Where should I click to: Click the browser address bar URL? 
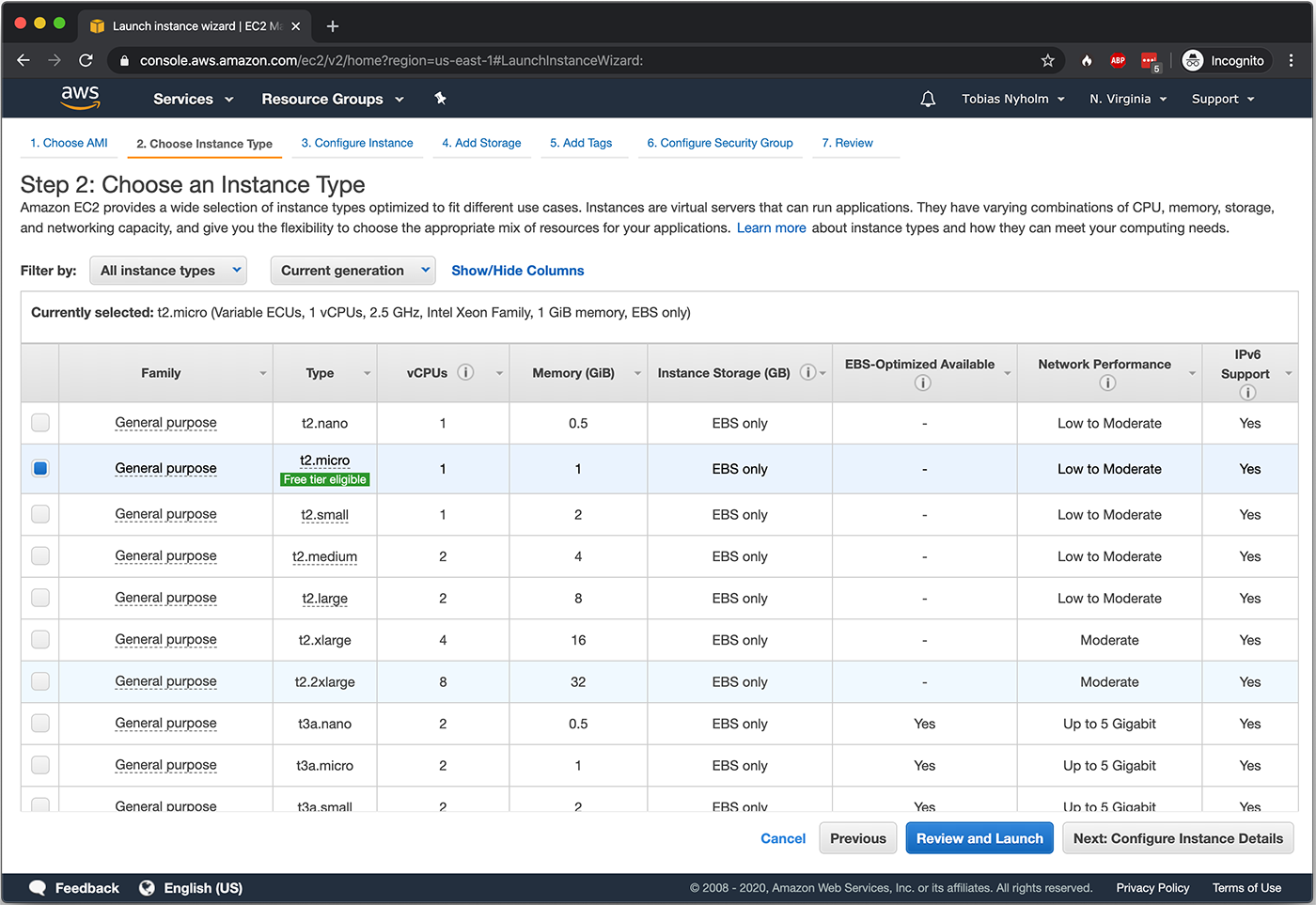[391, 60]
